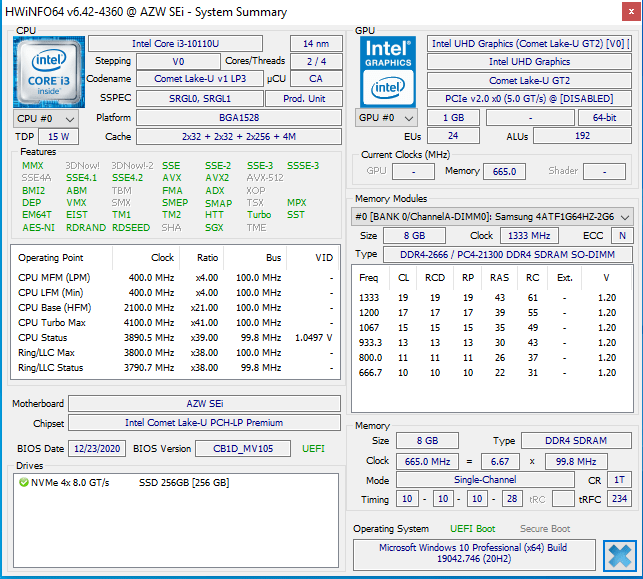
Task: Click the GPU 64-bit bus width field
Action: 605,118
